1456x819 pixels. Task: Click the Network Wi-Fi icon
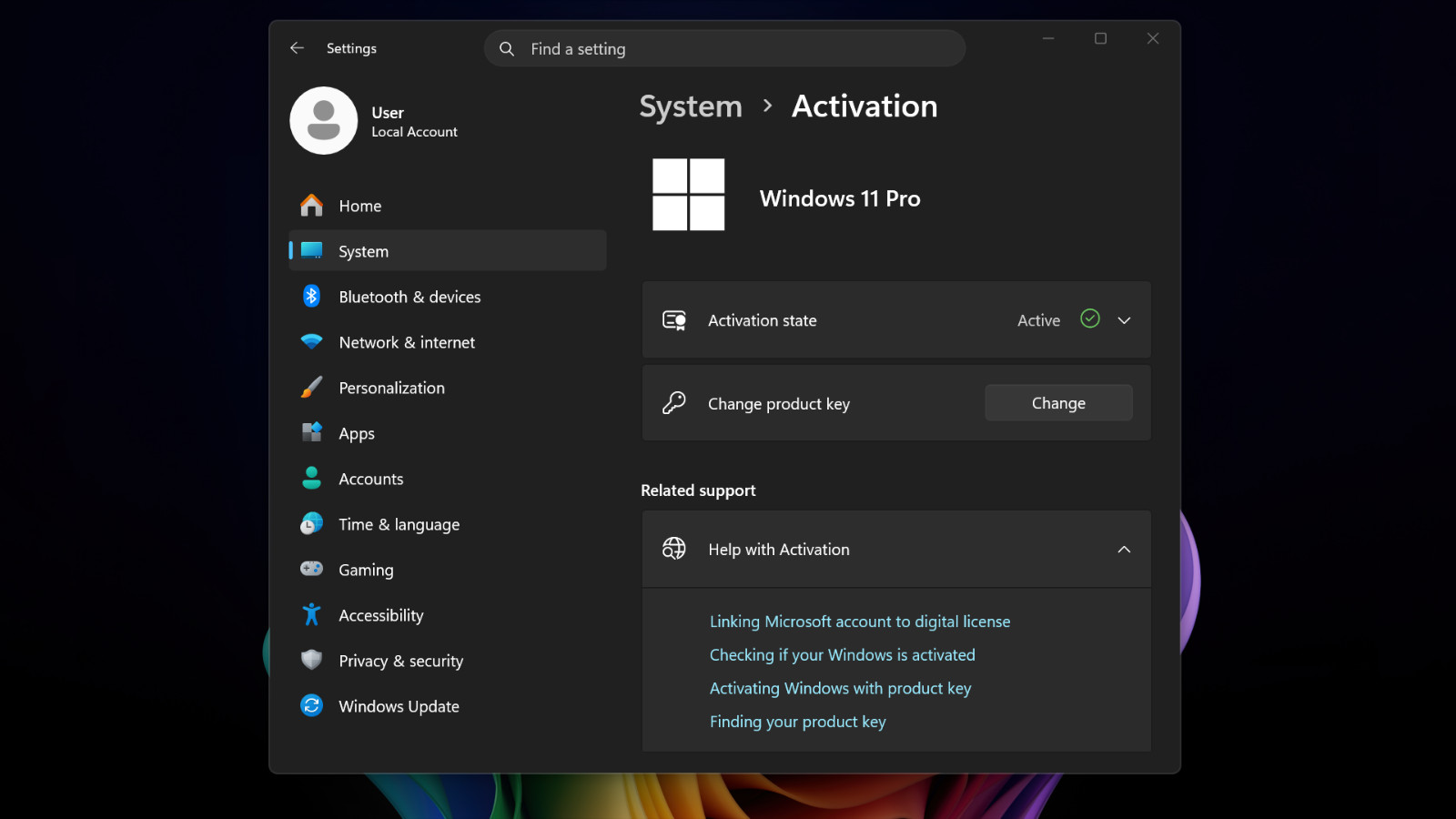(311, 342)
